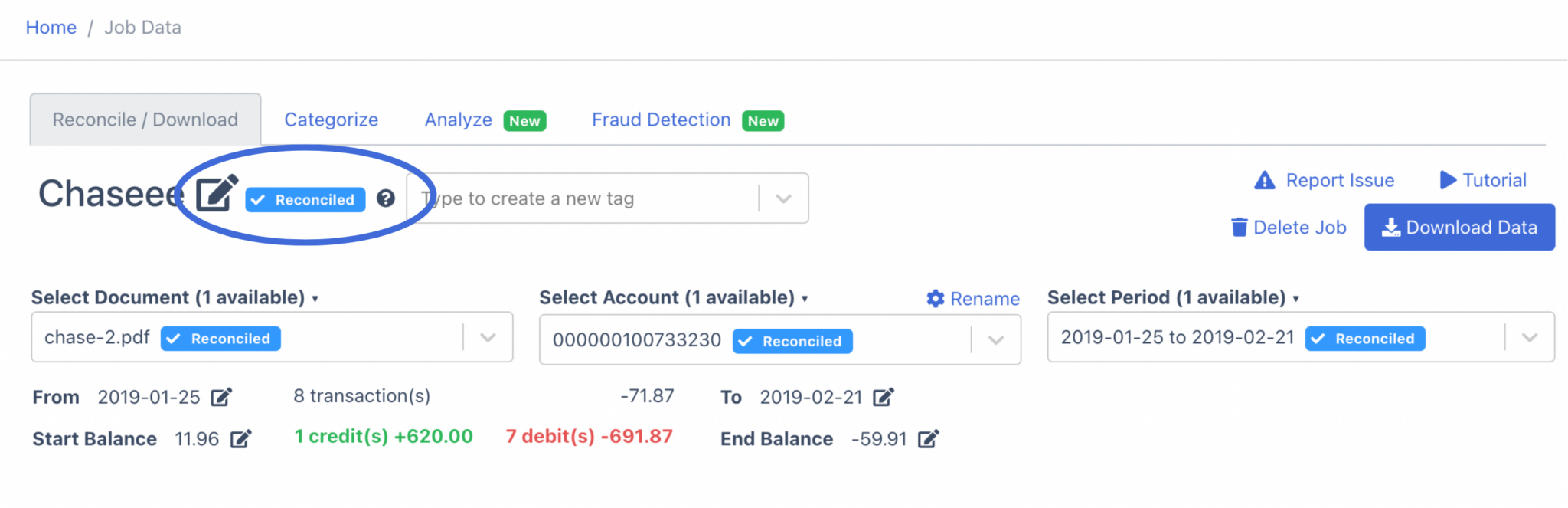Screen dimensions: 1568x508
Task: Navigate to Home breadcrumb link
Action: (x=51, y=28)
